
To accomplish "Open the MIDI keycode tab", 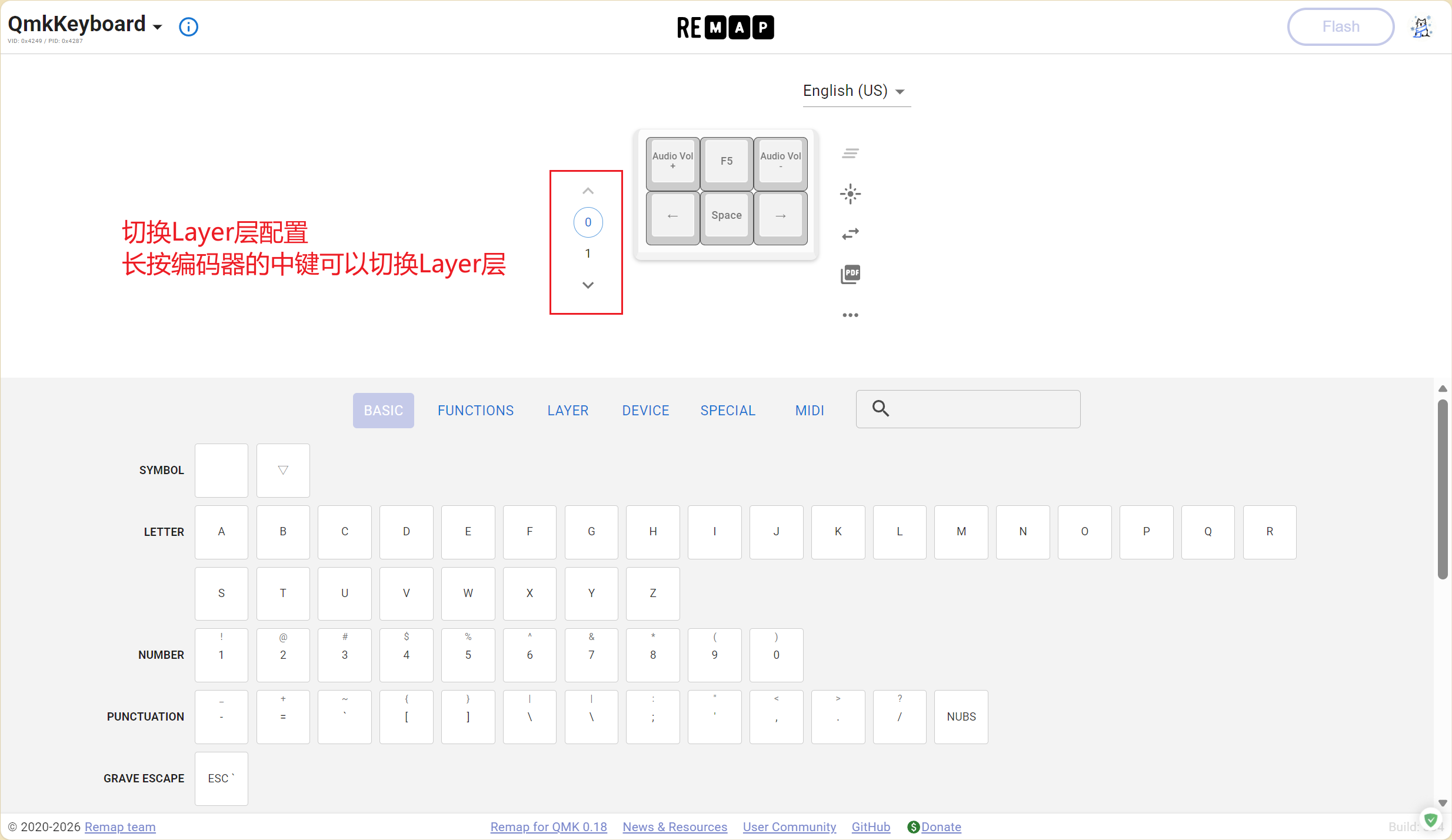I will coord(810,411).
